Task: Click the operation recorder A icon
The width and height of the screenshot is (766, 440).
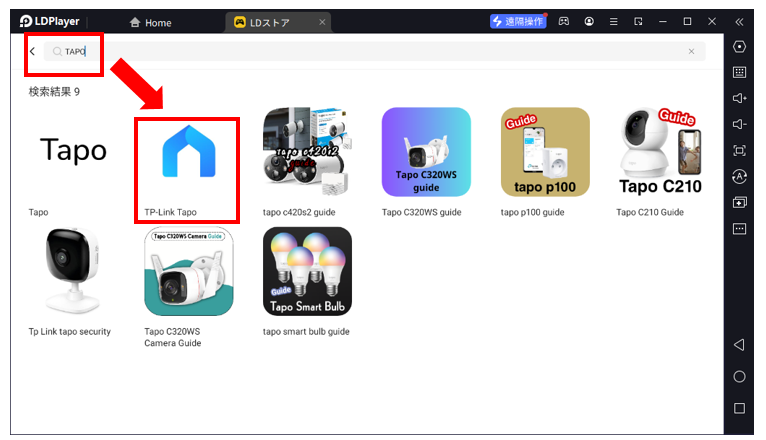Action: click(x=740, y=176)
